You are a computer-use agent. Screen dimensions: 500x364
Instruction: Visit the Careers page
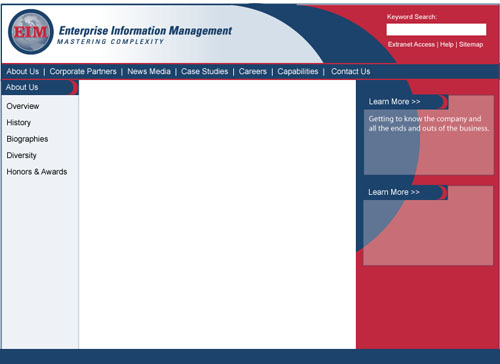click(x=253, y=71)
